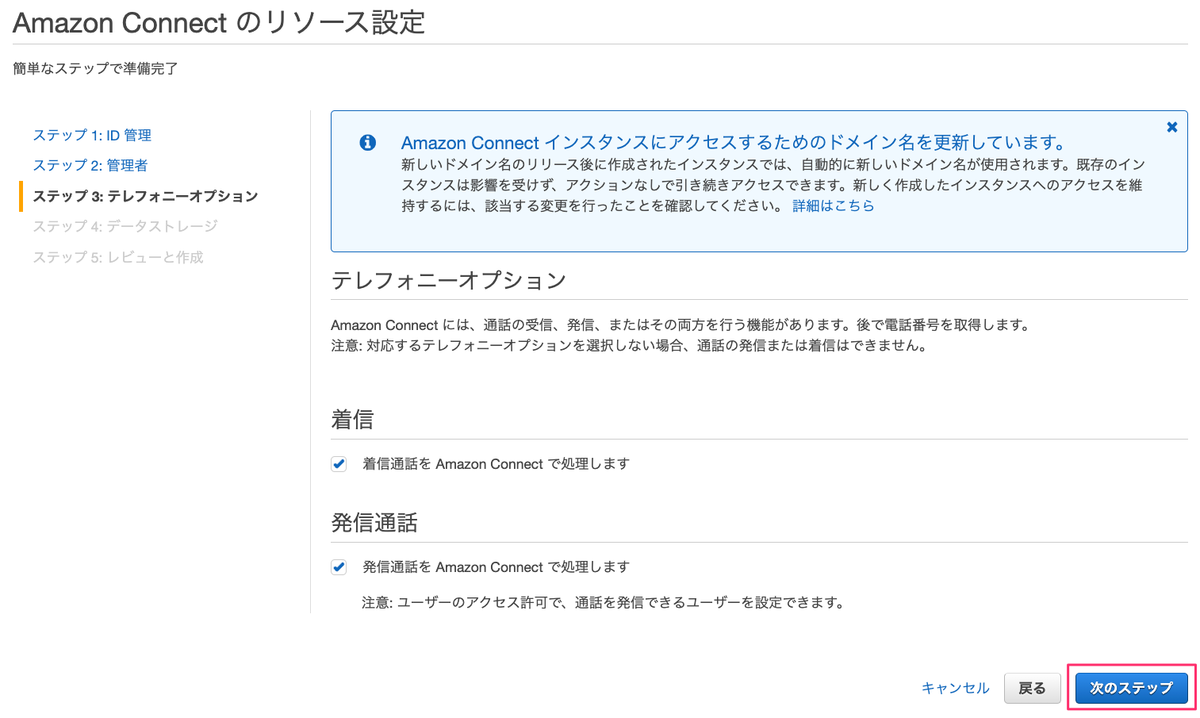
Task: Click the テレフォニーオプション section heading
Action: pos(449,280)
